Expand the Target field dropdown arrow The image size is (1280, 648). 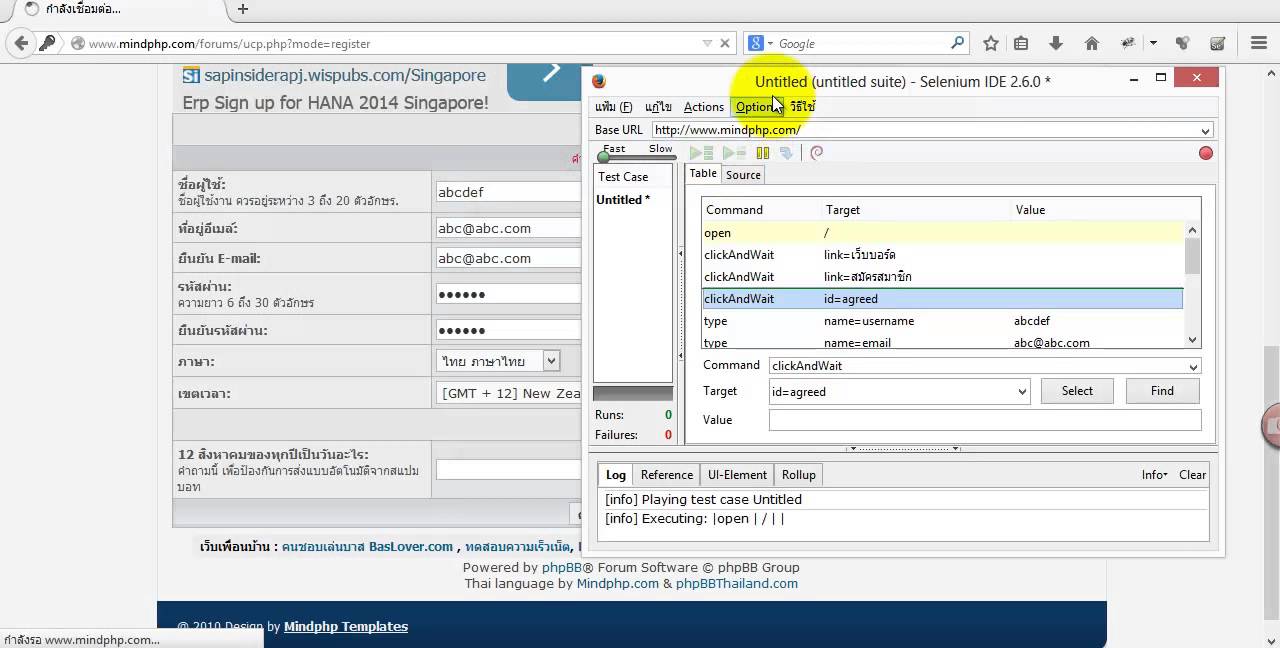point(1022,392)
